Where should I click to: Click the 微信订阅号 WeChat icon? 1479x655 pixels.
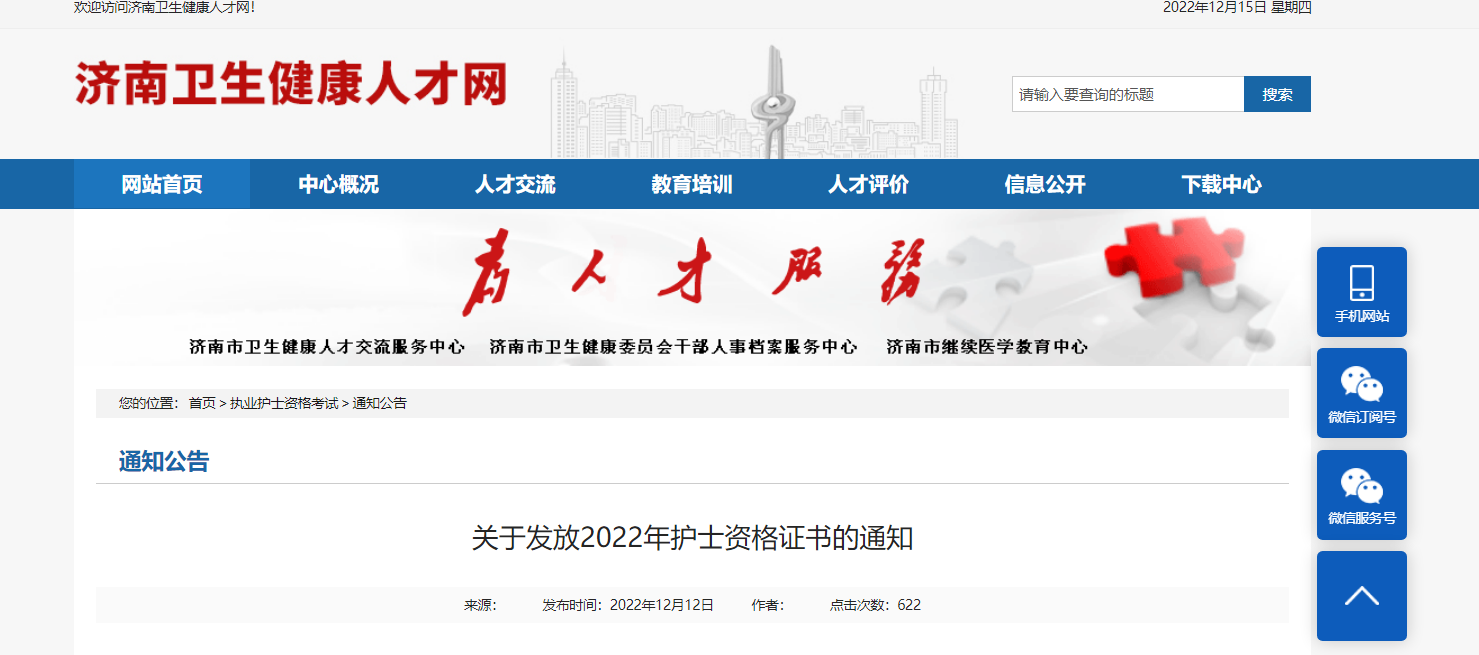(x=1361, y=386)
